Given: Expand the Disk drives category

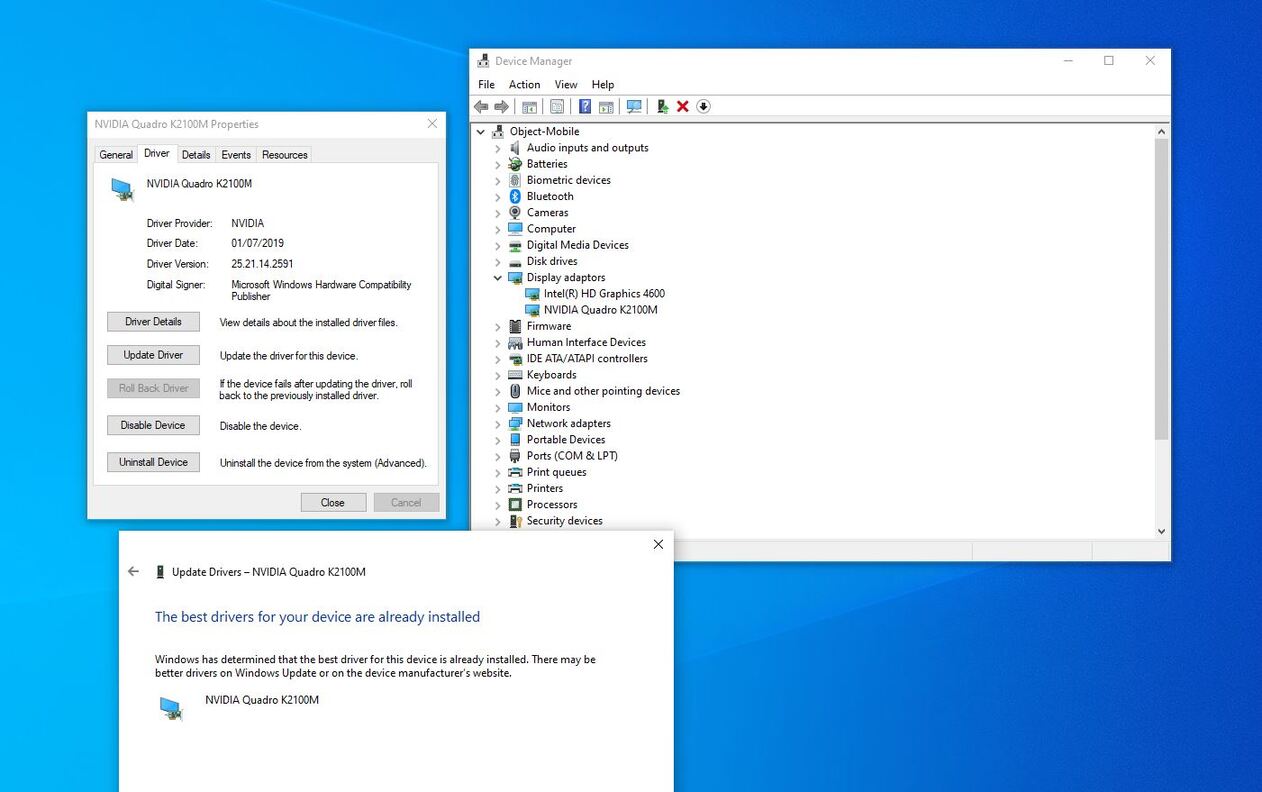Looking at the screenshot, I should pyautogui.click(x=498, y=262).
